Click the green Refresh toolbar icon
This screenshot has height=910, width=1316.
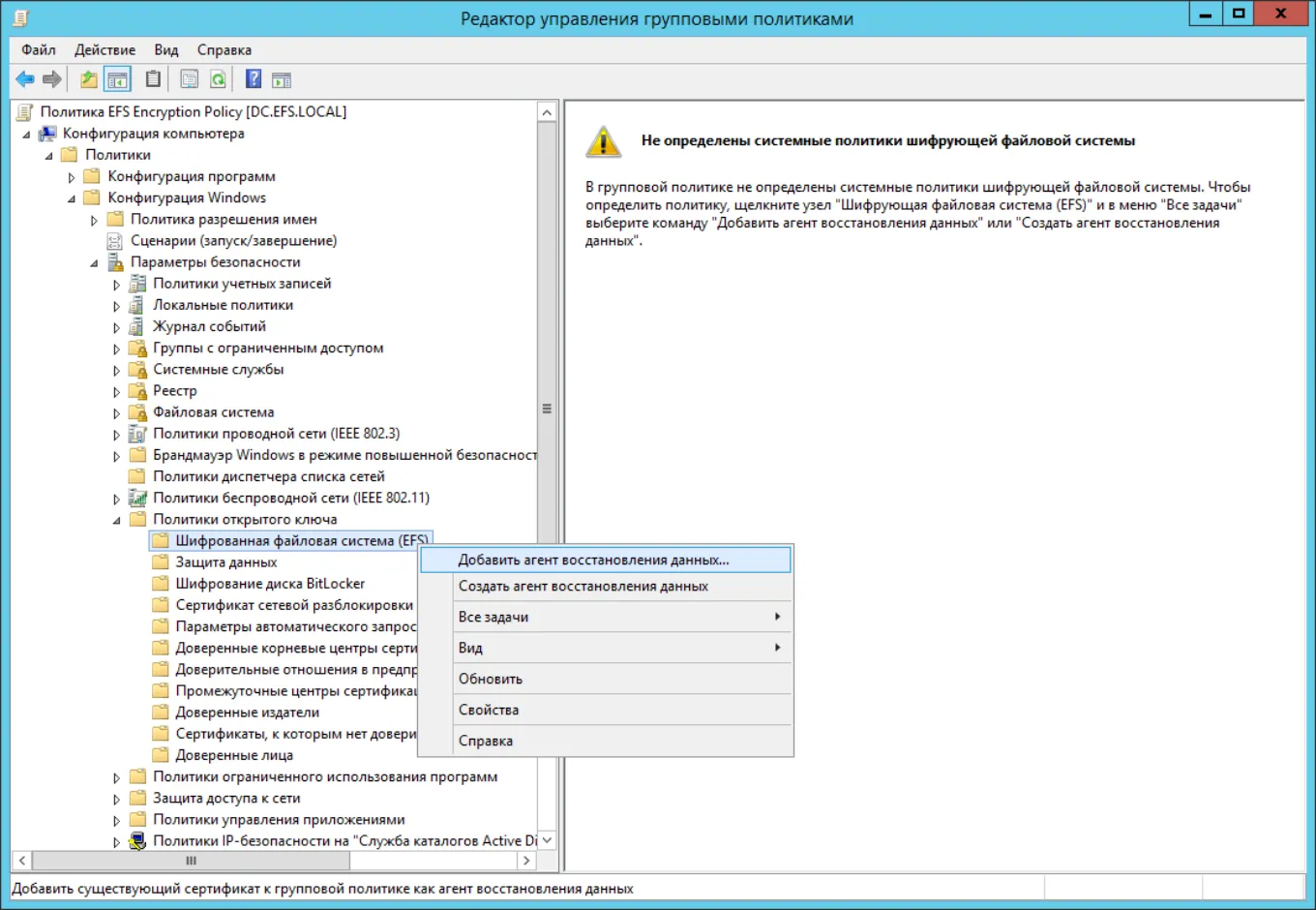(x=219, y=79)
